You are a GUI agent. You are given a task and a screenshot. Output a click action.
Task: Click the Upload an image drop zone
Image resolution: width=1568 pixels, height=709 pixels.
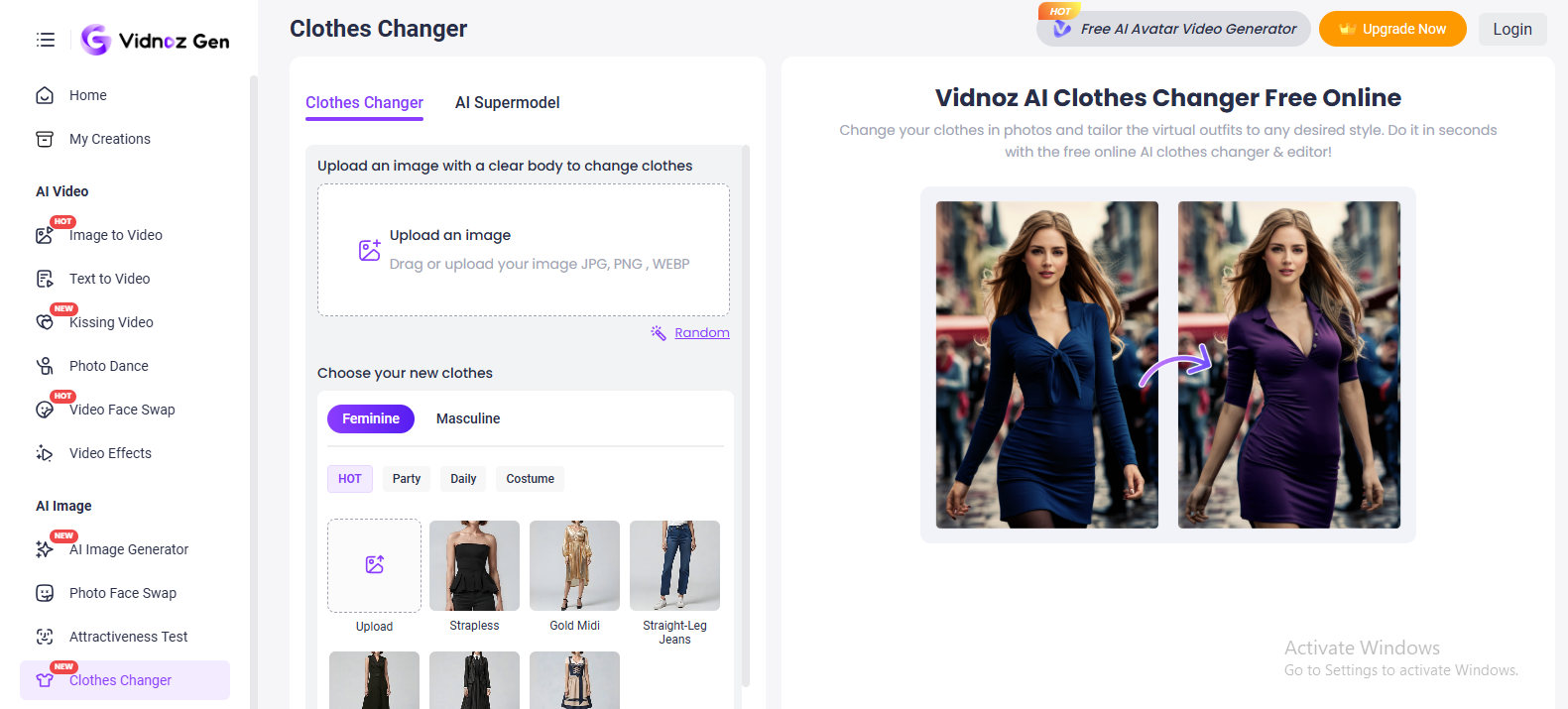point(523,250)
